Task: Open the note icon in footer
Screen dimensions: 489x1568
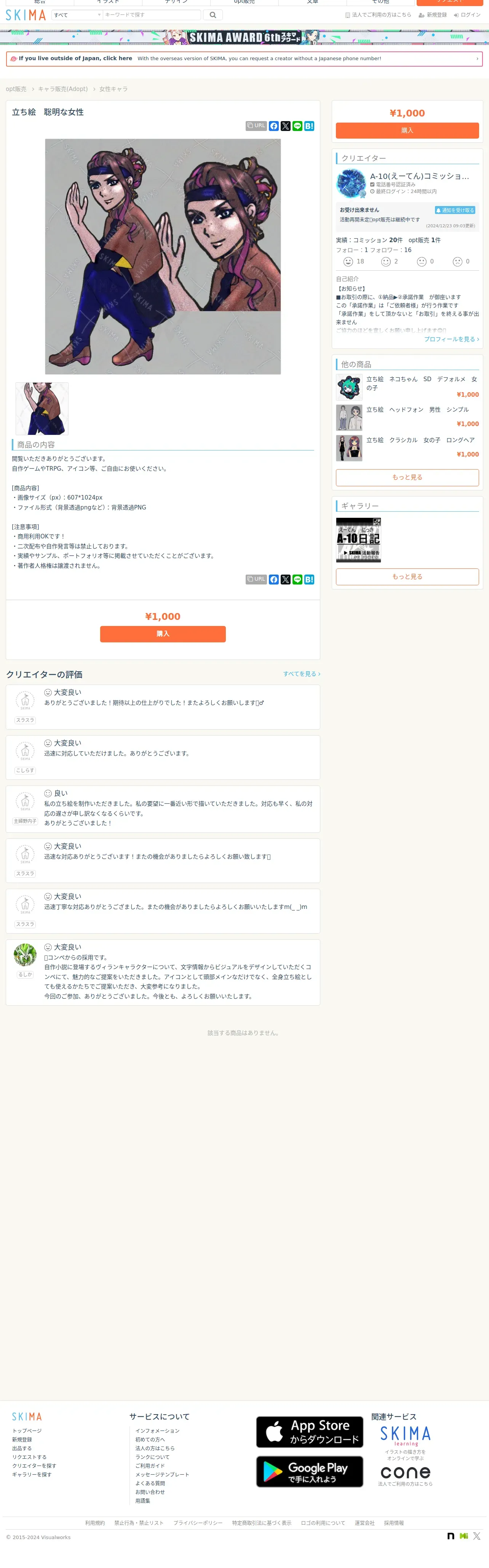Action: [451, 1536]
